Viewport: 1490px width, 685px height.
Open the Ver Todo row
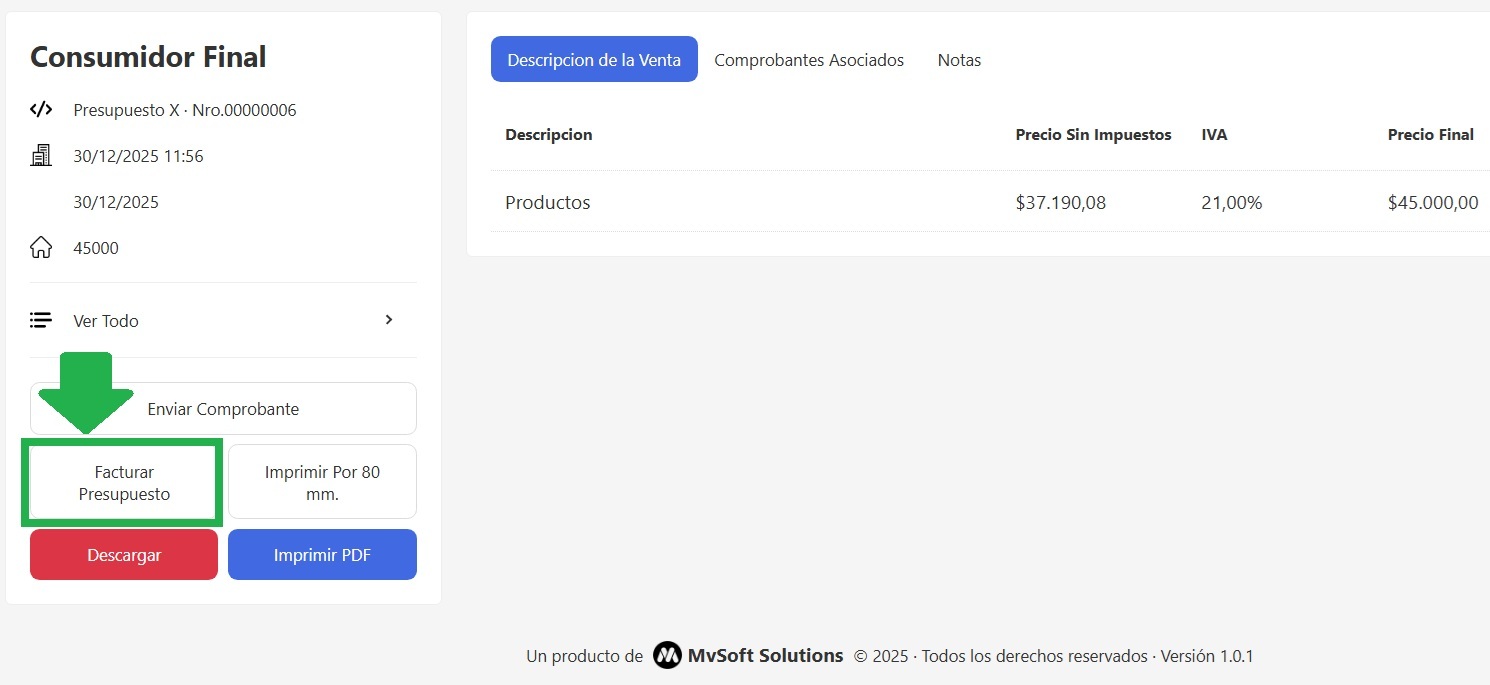point(222,321)
